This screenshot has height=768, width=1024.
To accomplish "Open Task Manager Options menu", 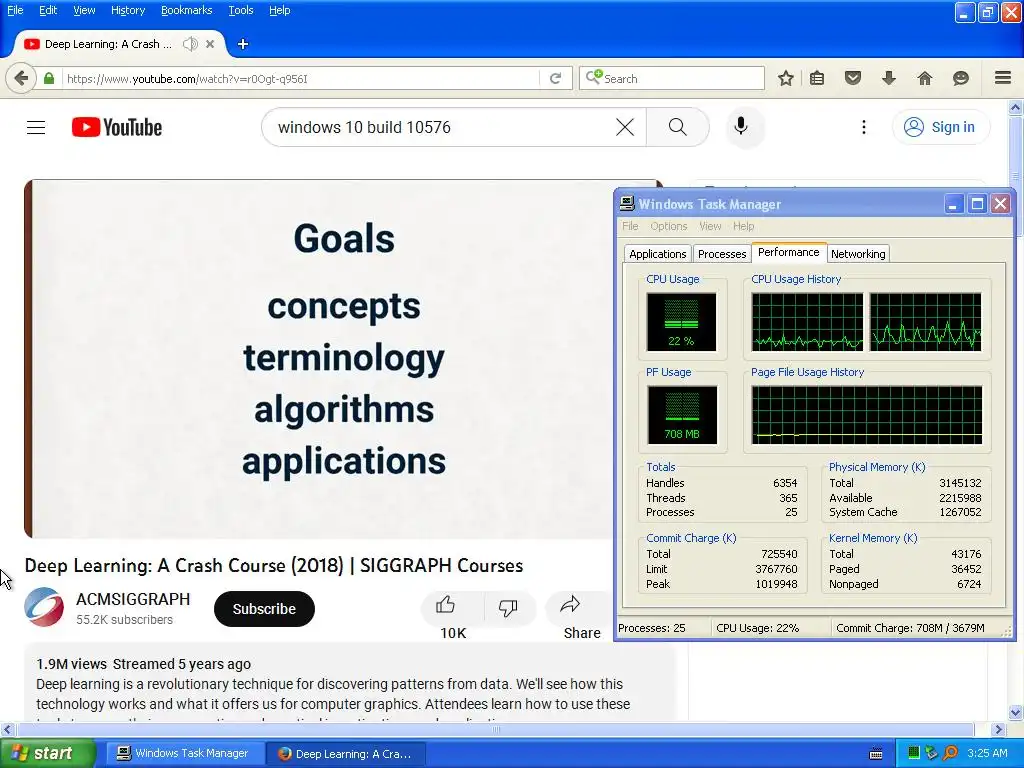I will [668, 226].
